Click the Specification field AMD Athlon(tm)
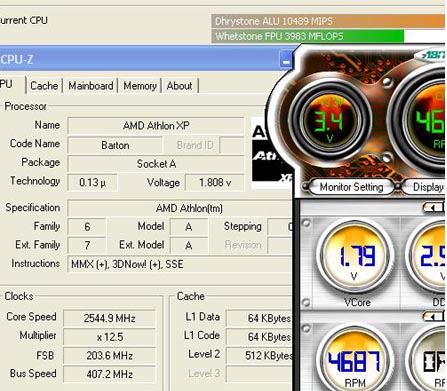 coord(180,208)
